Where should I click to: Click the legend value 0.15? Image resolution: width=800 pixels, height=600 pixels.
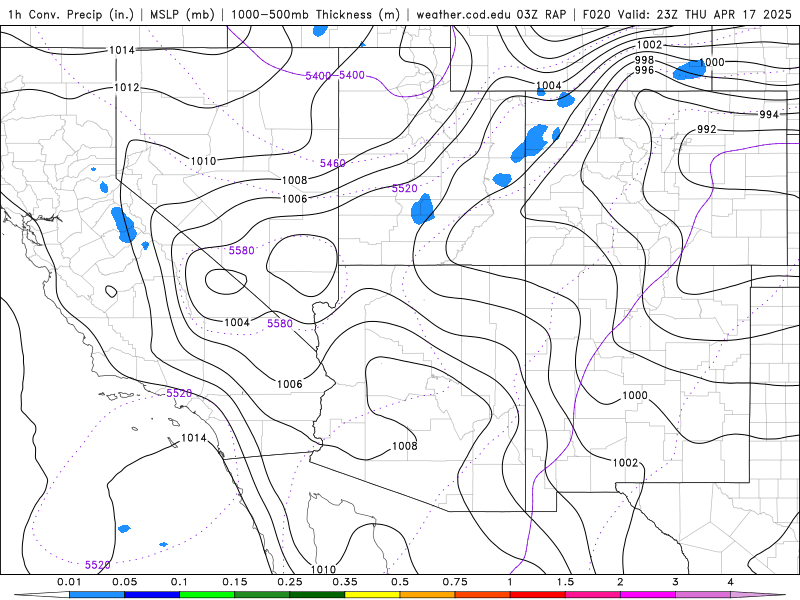pyautogui.click(x=235, y=582)
